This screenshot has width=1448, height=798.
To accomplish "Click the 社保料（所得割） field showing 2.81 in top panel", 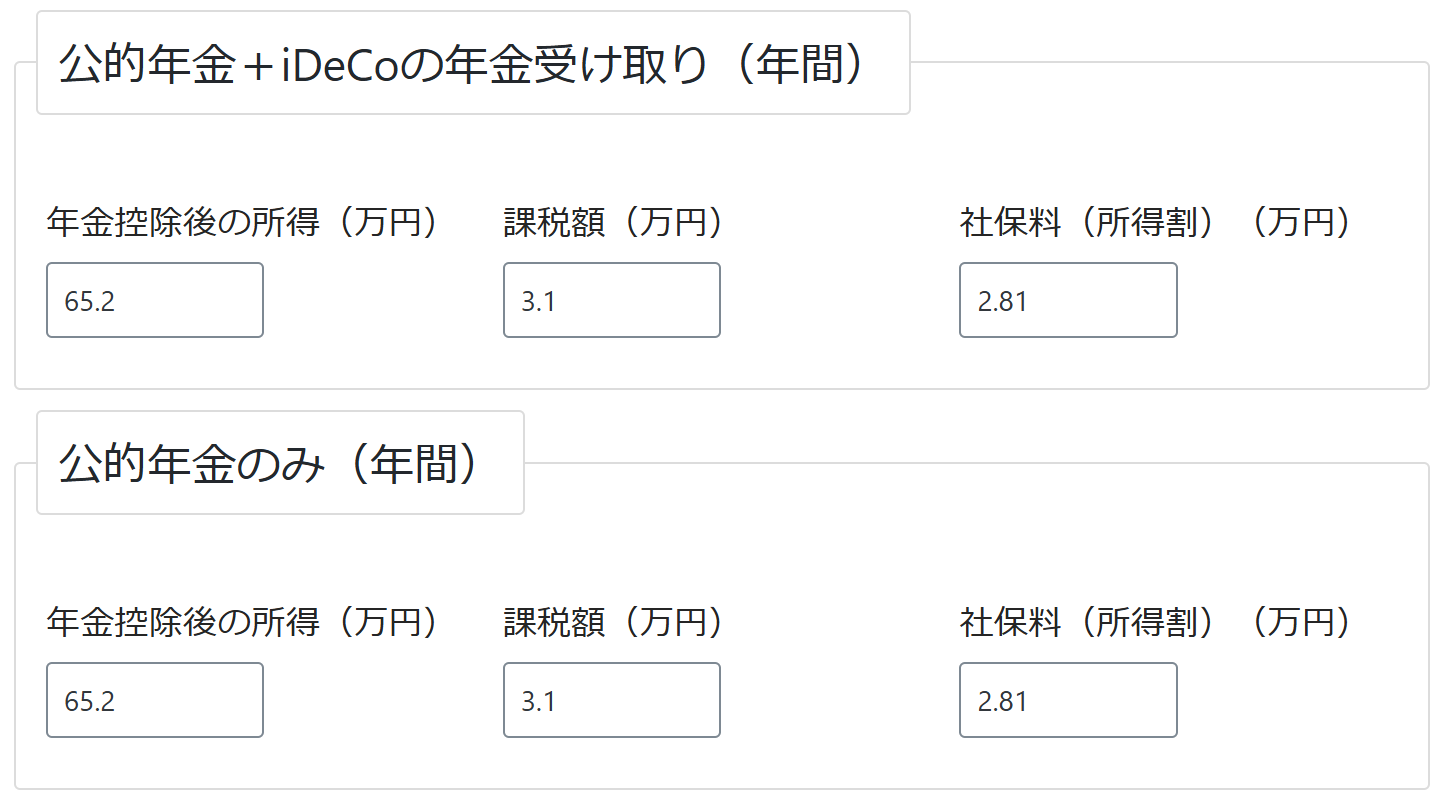I will 1068,300.
